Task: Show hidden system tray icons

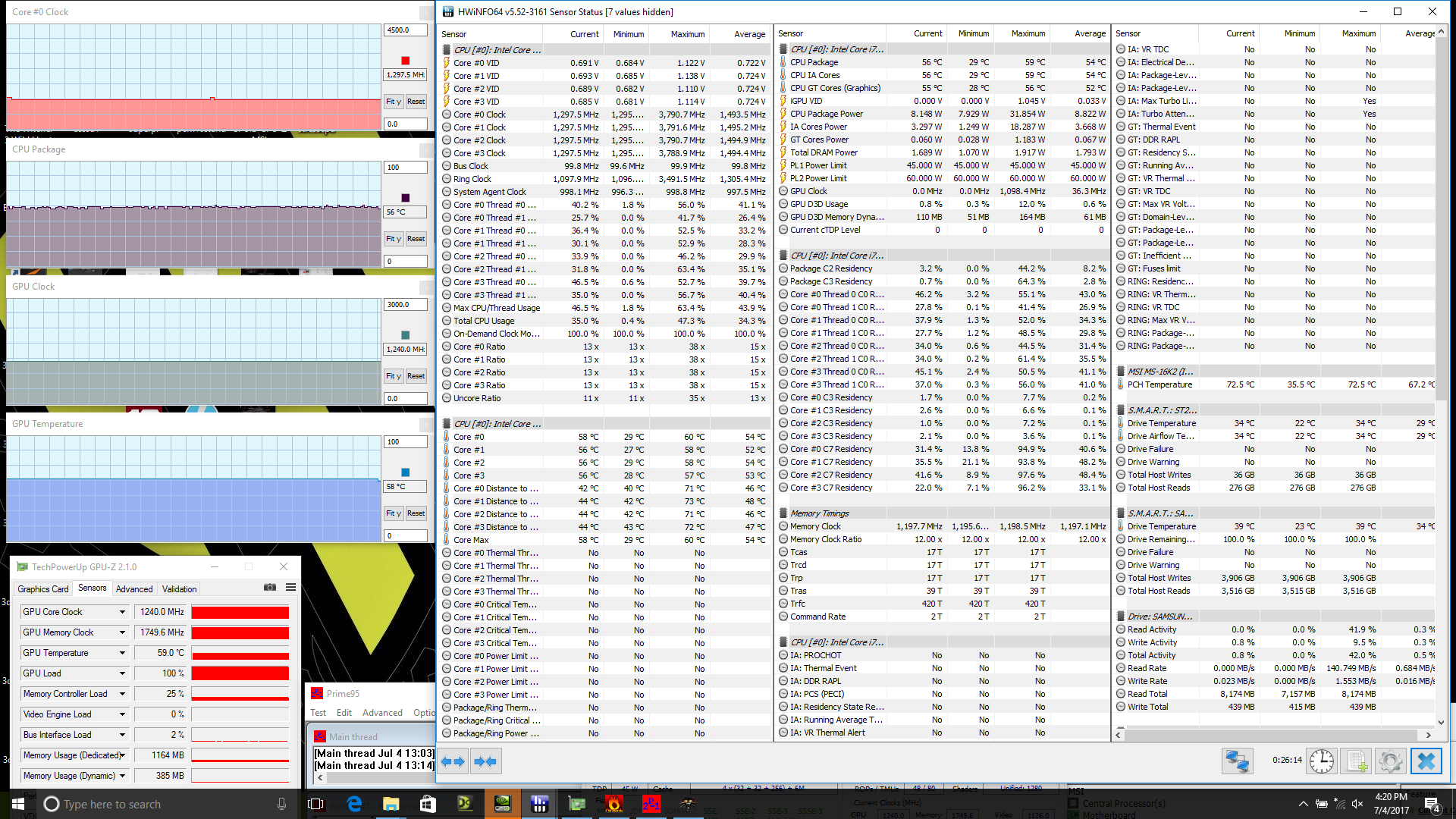Action: (x=1303, y=804)
